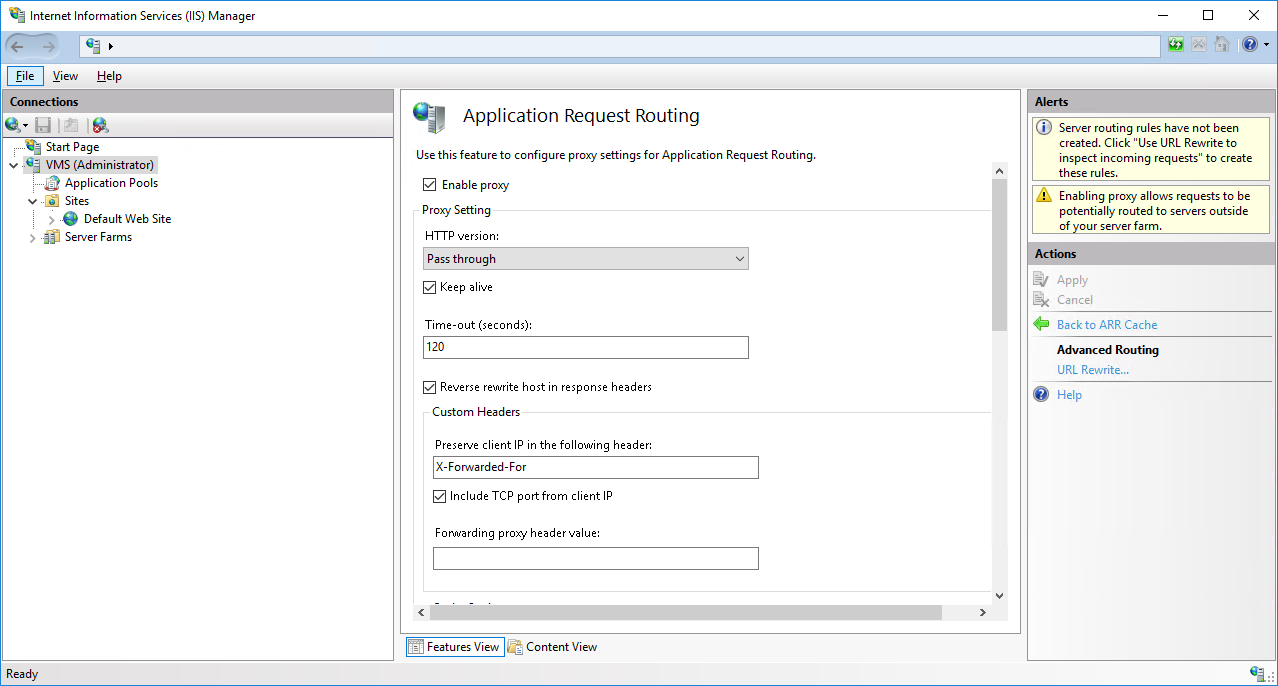
Task: Click the Default Web Site globe icon
Action: pos(71,219)
